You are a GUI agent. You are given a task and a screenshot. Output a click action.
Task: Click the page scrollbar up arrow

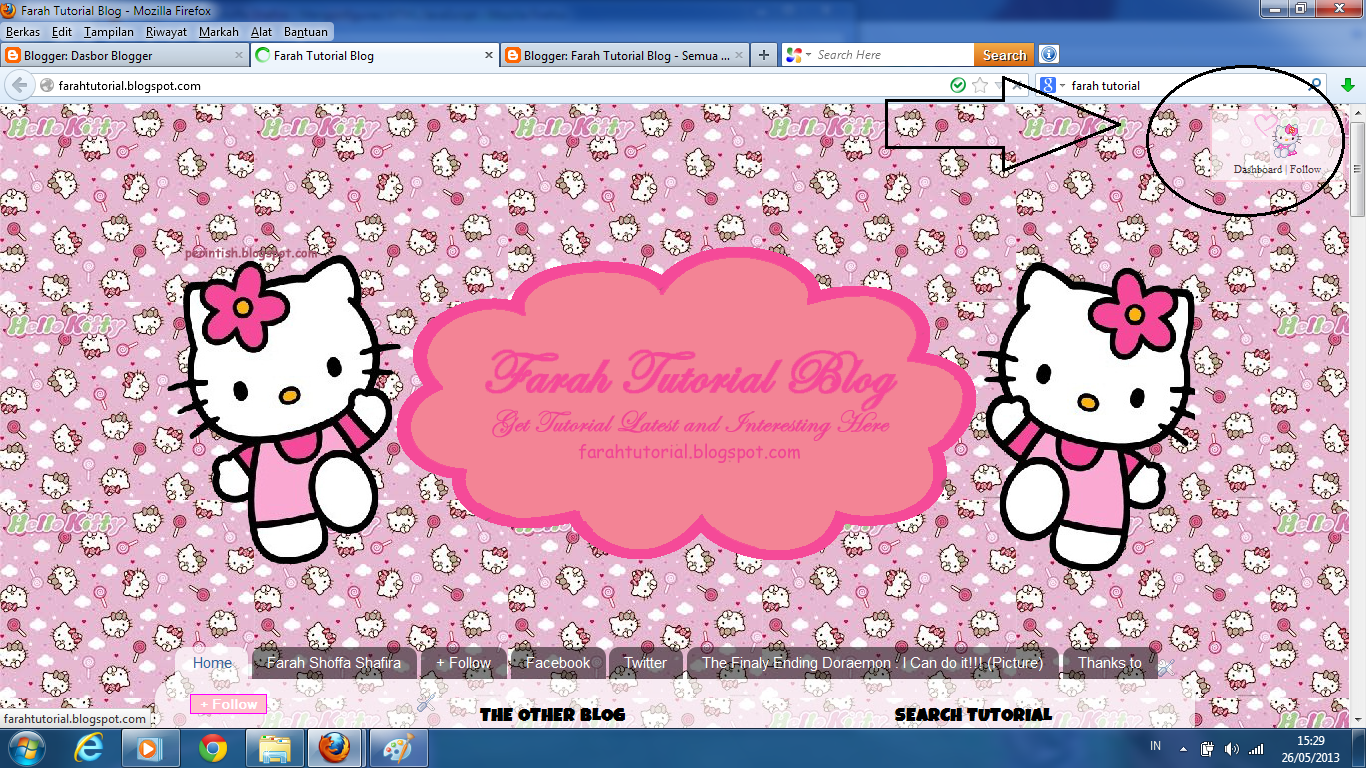[1357, 111]
